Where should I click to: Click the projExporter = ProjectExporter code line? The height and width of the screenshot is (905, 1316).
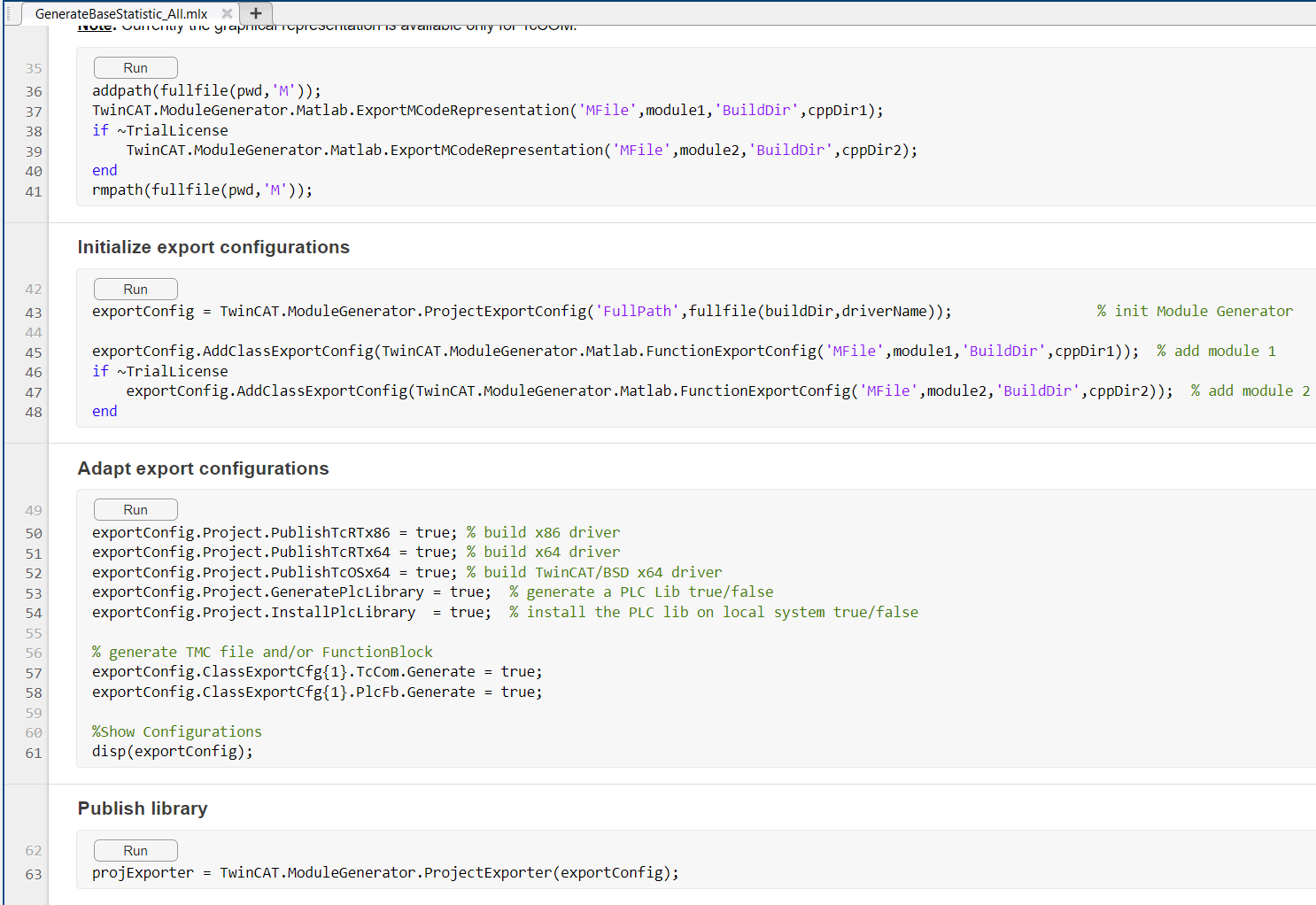[x=385, y=872]
